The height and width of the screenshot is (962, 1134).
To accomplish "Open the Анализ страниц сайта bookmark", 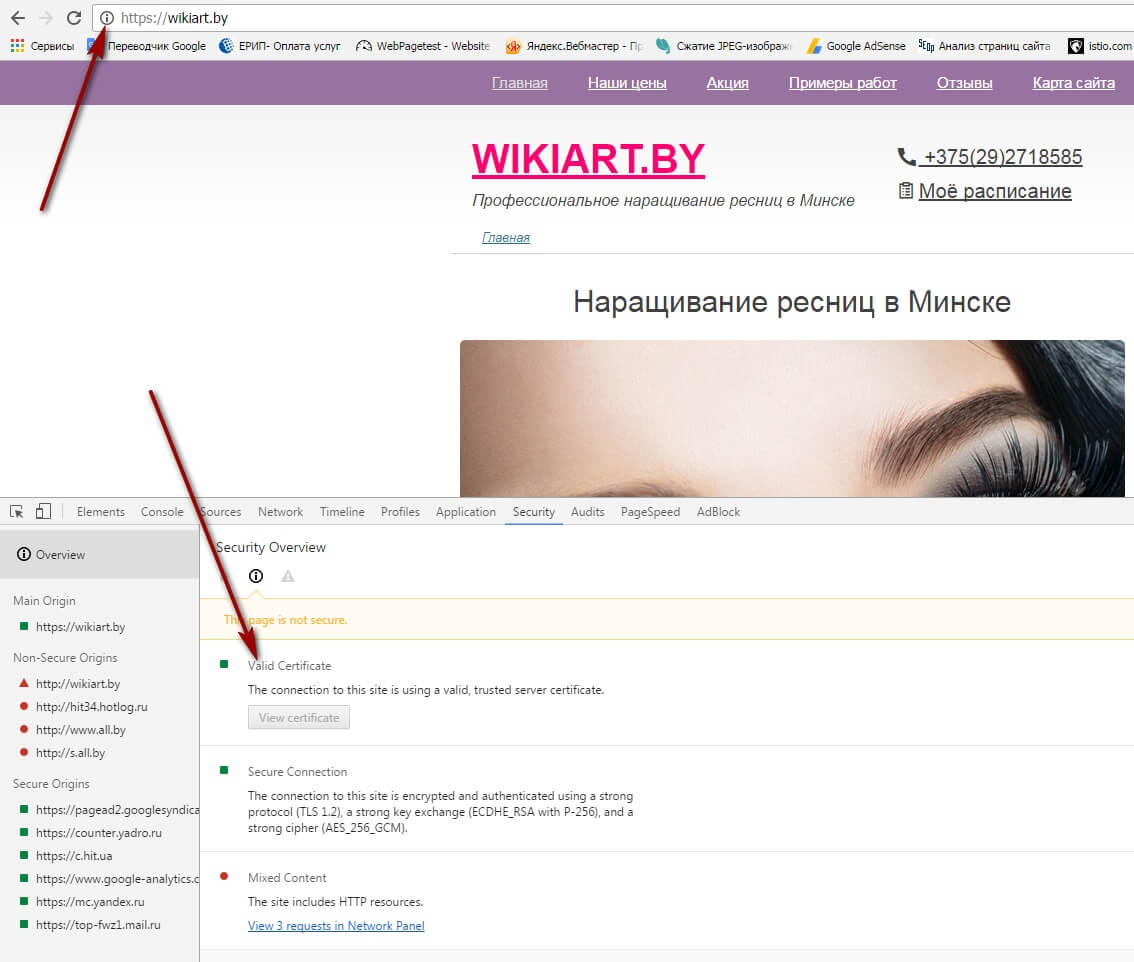I will [x=984, y=46].
